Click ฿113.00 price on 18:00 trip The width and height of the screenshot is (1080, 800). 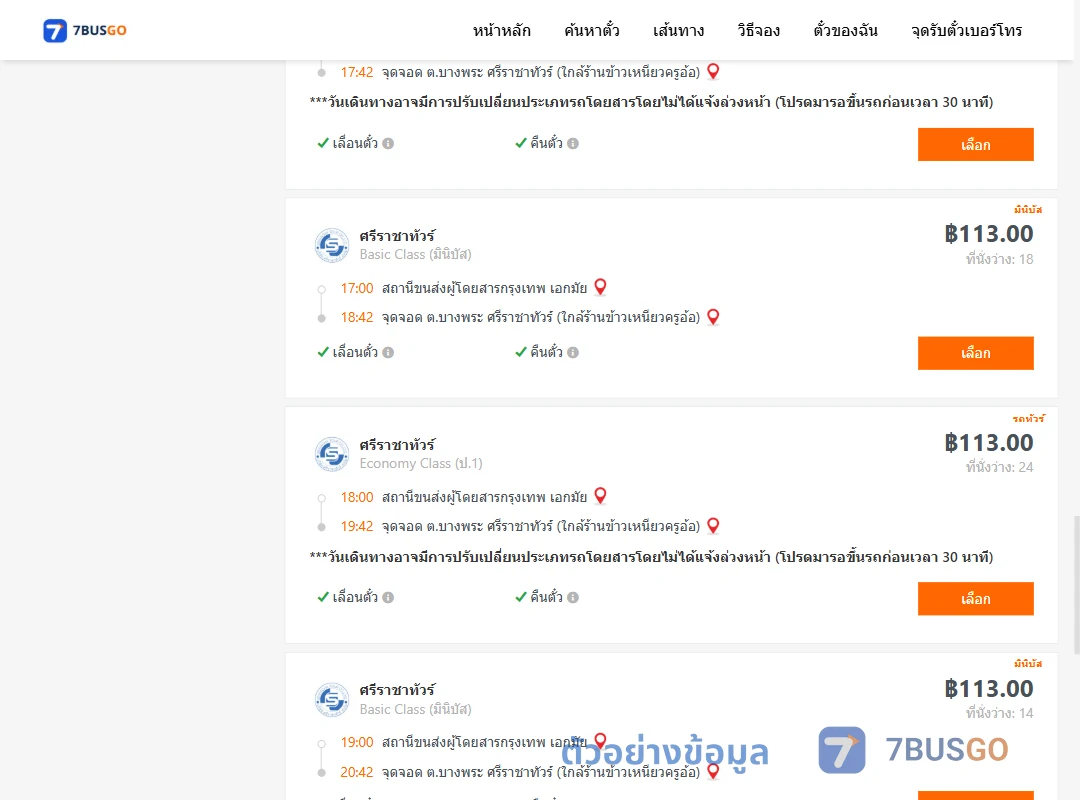point(989,443)
